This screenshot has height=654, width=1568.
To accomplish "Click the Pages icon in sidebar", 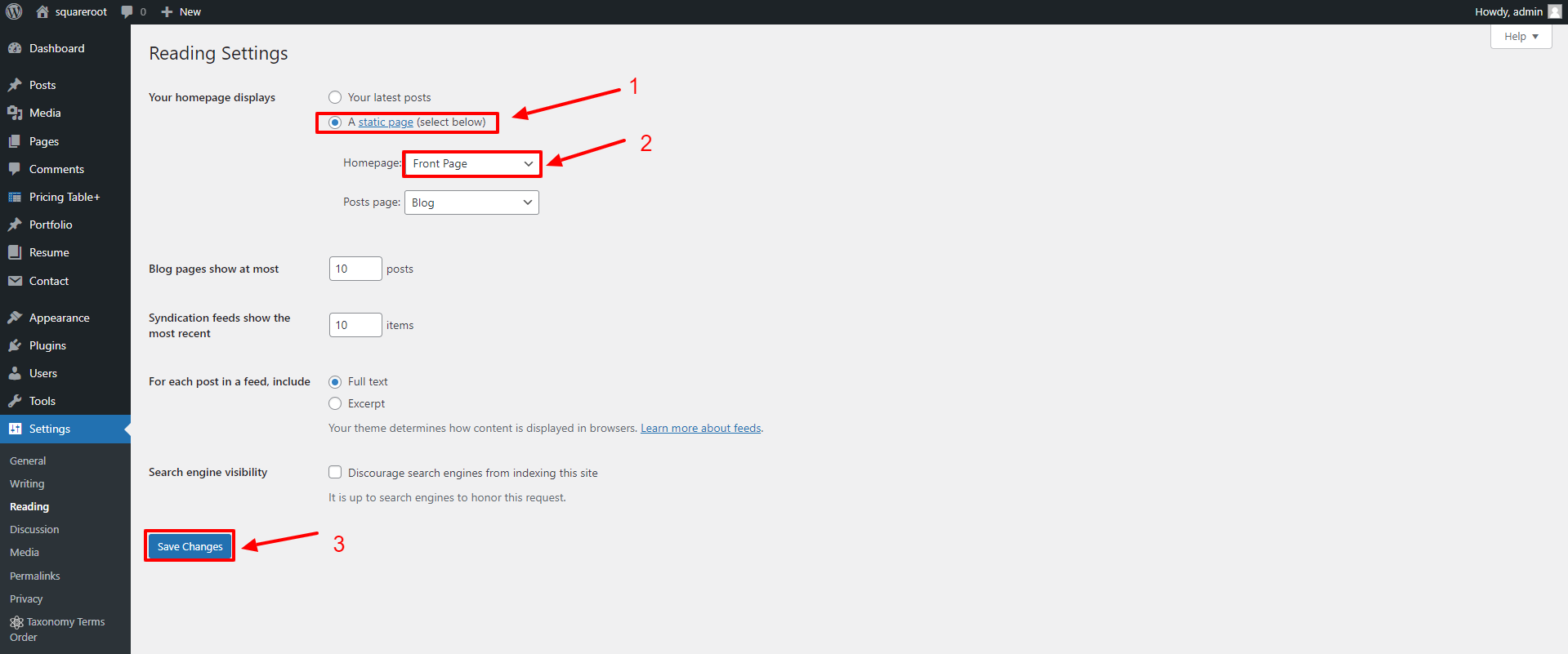I will pos(15,141).
